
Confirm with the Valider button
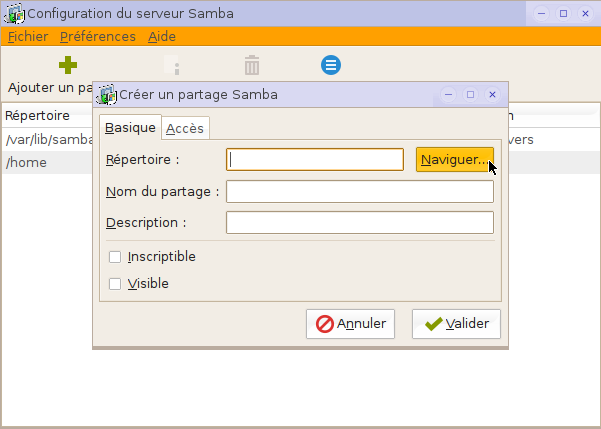[x=456, y=324]
